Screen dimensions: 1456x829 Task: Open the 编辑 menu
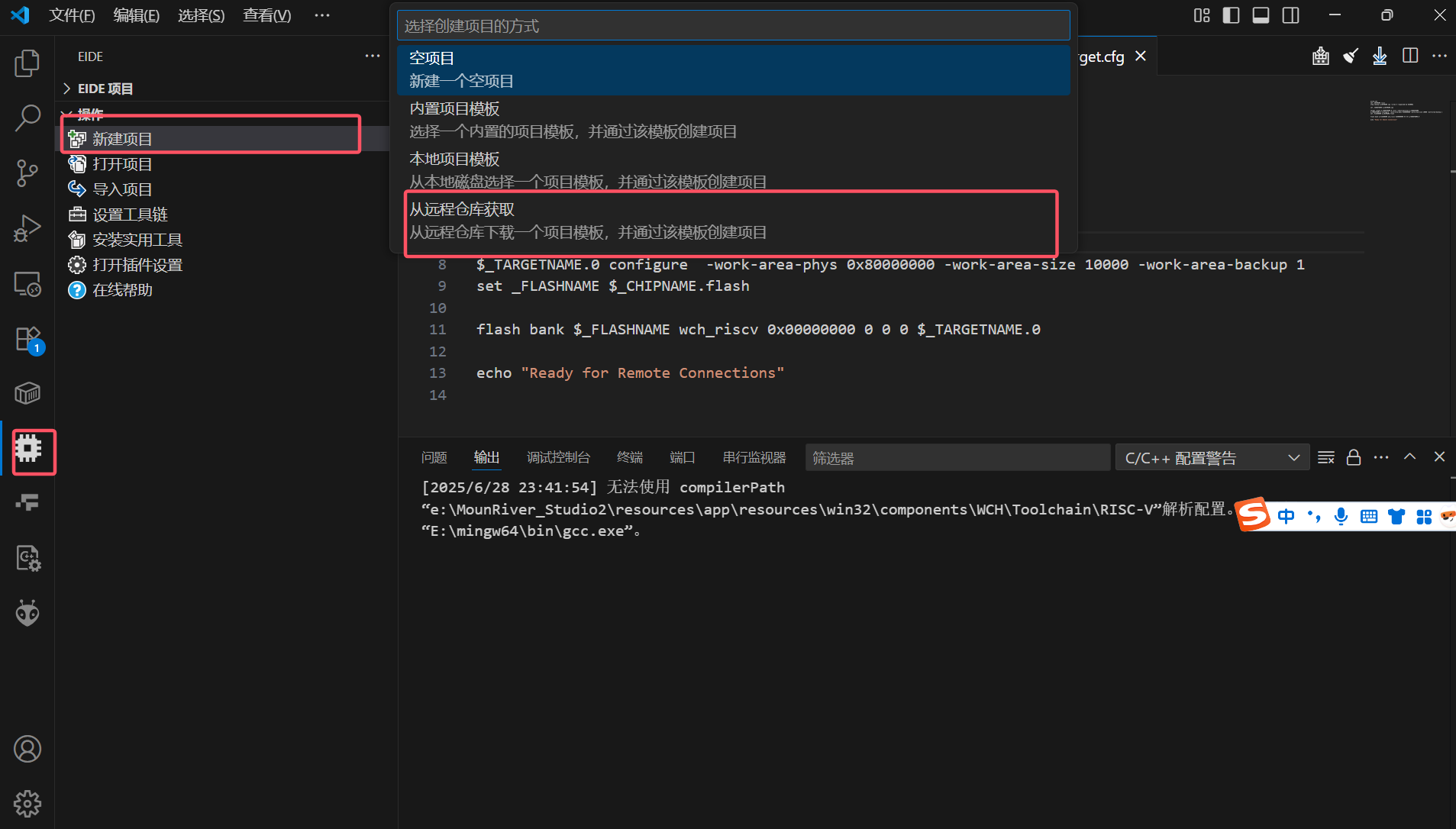coord(136,15)
